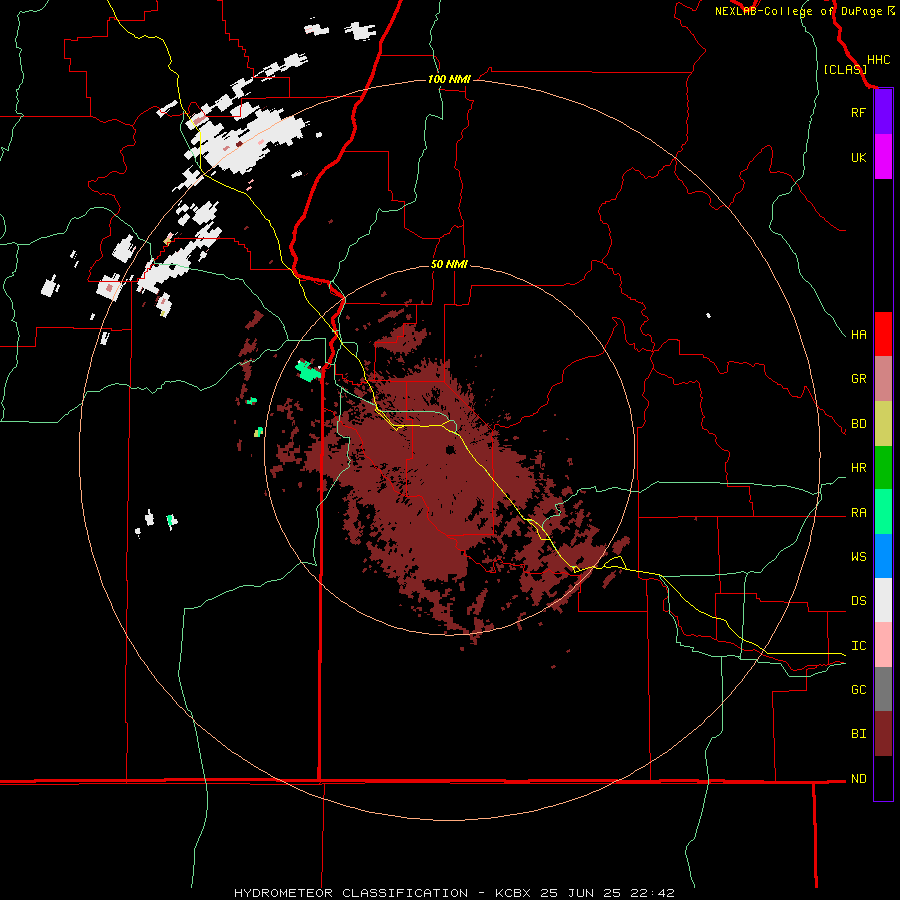Screen dimensions: 900x900
Task: Click the BI legend label
Action: 858,734
